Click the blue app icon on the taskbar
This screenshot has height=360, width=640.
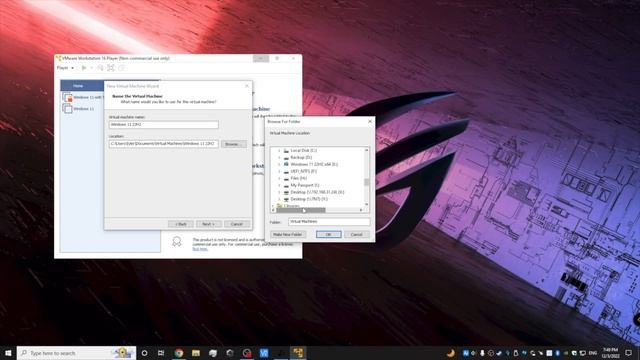pos(264,353)
